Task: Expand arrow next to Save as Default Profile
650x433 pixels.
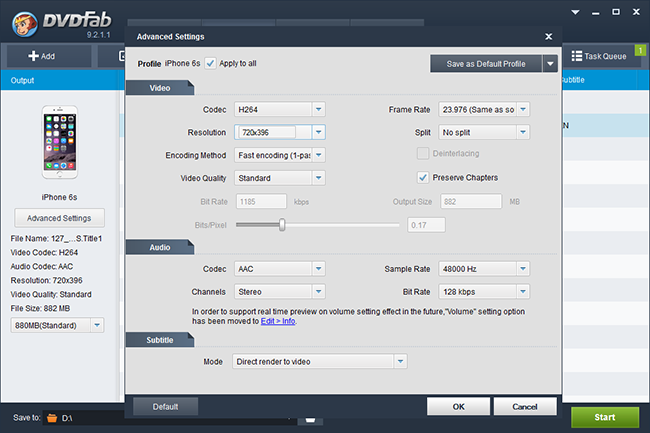Action: click(x=550, y=64)
